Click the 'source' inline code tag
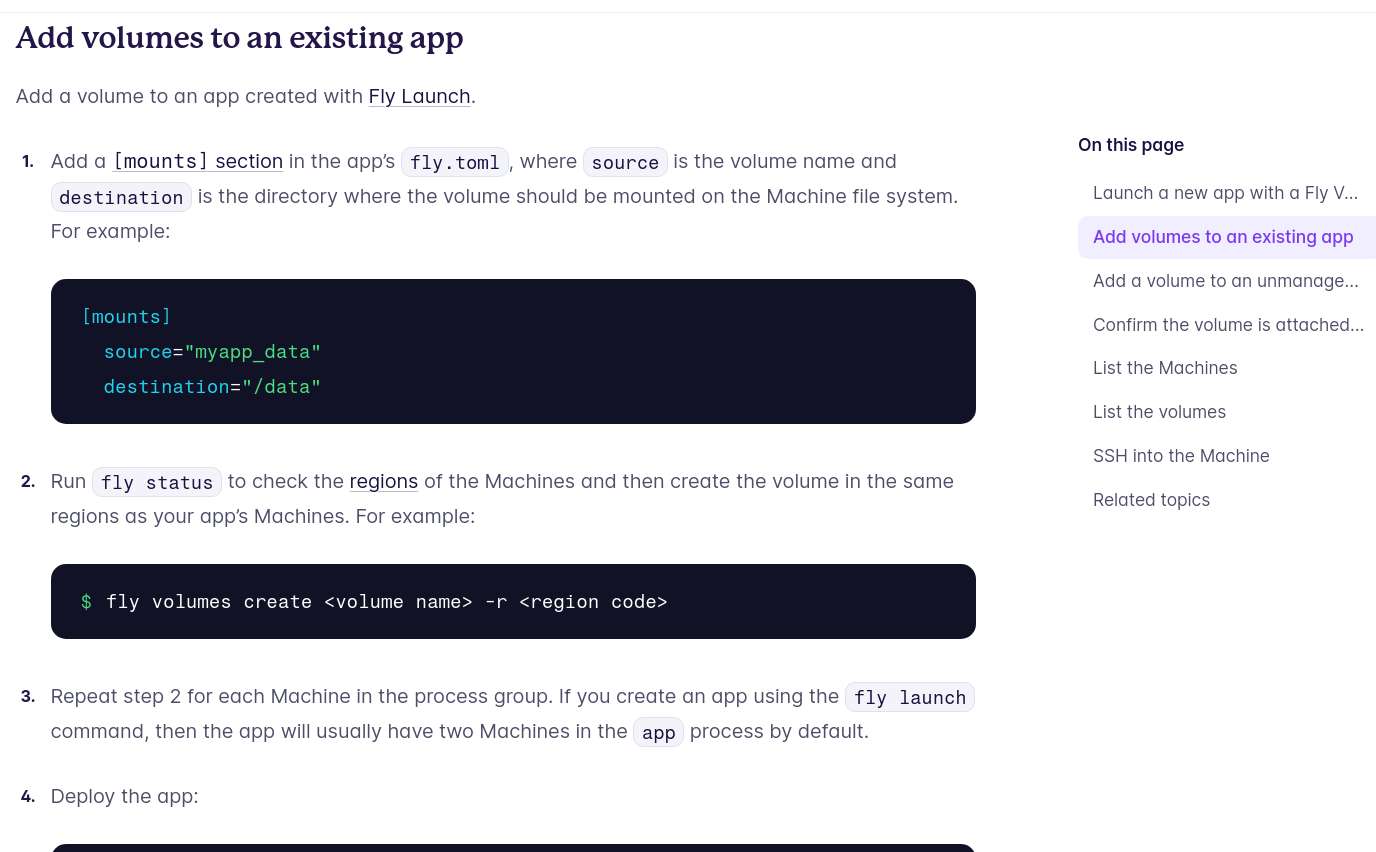 (x=625, y=162)
